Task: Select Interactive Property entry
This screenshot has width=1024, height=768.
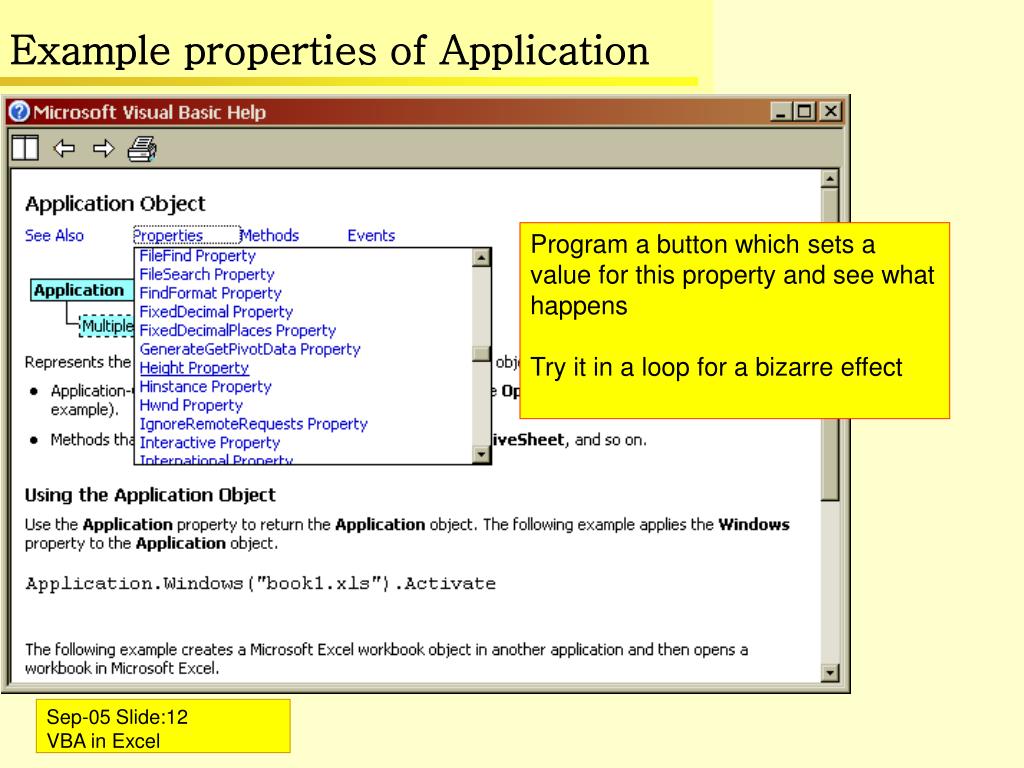Action: click(x=210, y=443)
